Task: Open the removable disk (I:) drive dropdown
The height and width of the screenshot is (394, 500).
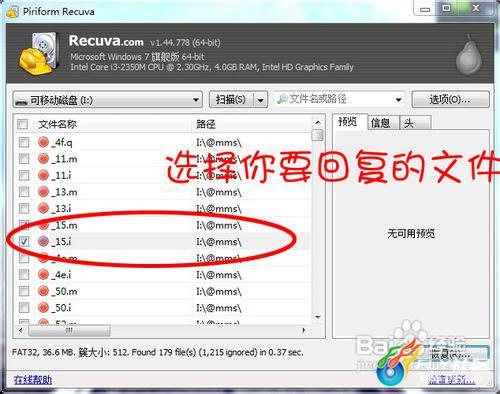Action: pyautogui.click(x=107, y=100)
